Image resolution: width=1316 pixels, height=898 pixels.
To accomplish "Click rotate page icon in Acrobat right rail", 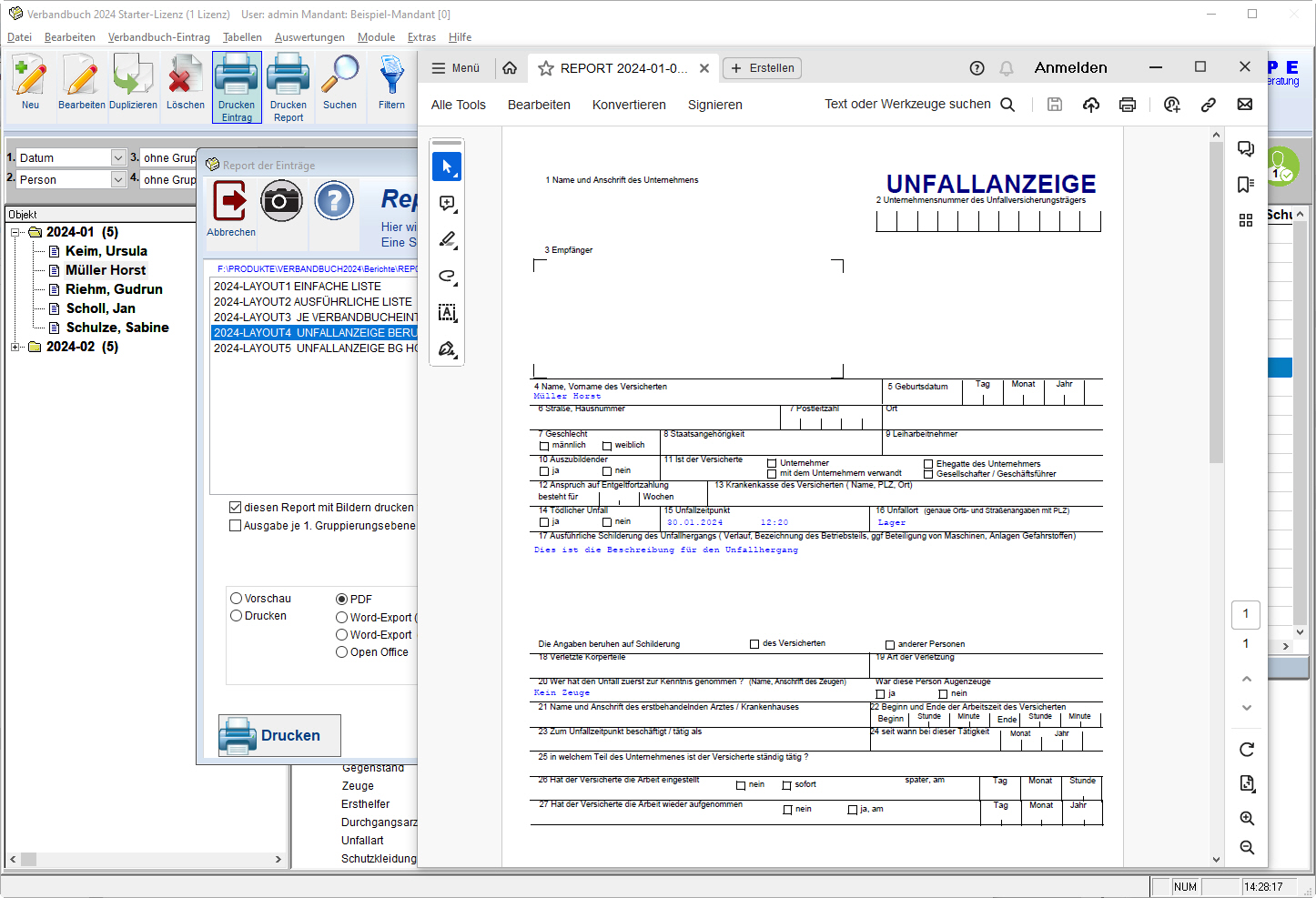I will [1247, 750].
